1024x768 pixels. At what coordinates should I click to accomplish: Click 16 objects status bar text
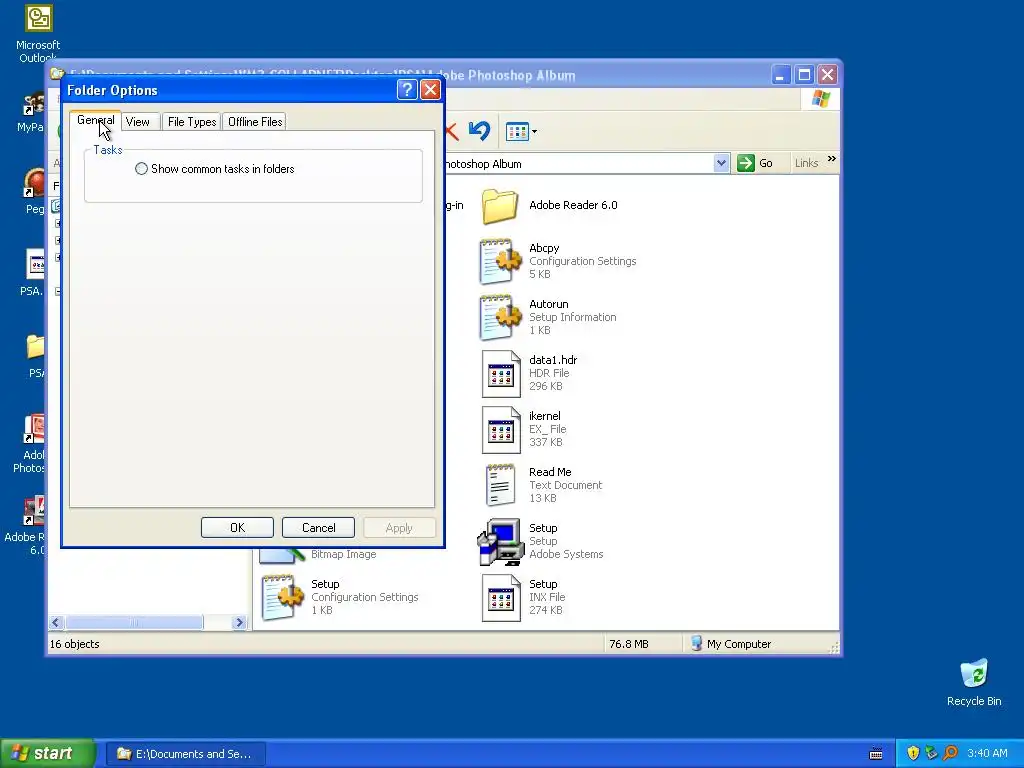click(x=74, y=644)
